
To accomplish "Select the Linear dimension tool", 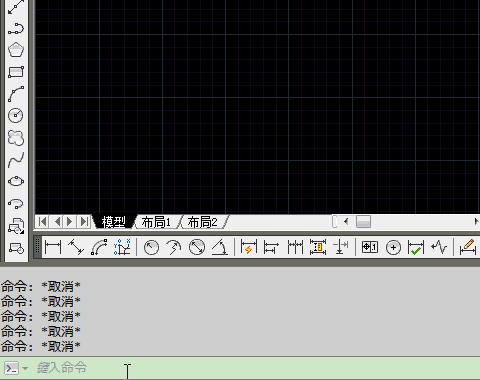I will pyautogui.click(x=53, y=248).
